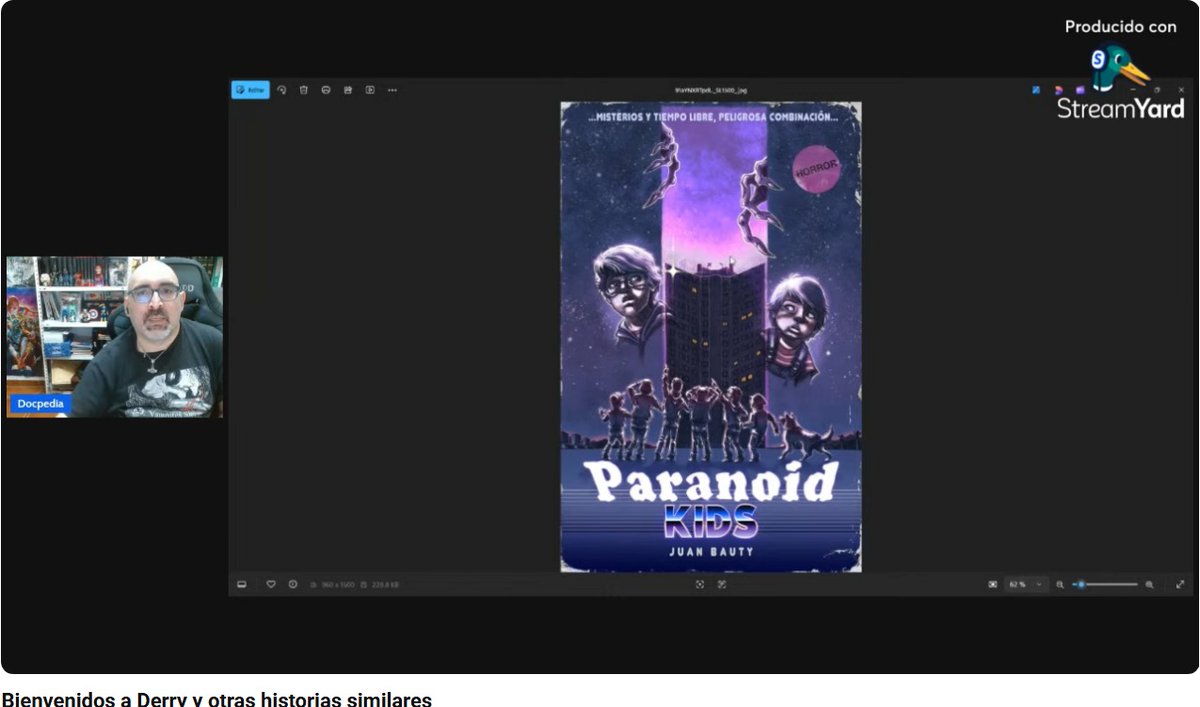Toggle the filmstrip at the bottom left
Viewport: 1200px width, 707px height.
[x=242, y=584]
